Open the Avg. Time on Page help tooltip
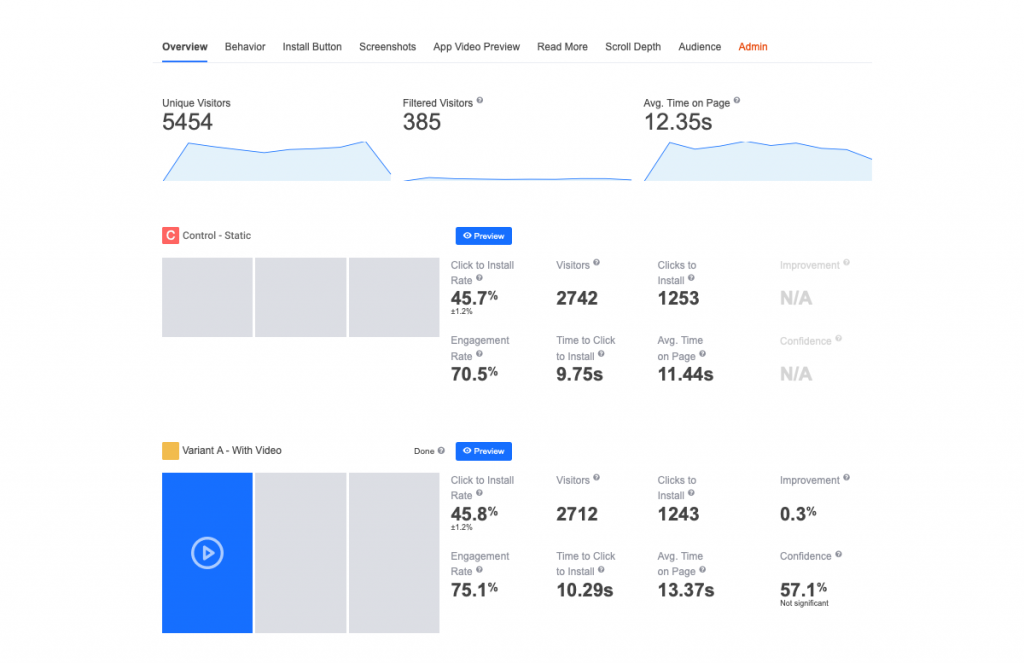 click(737, 101)
